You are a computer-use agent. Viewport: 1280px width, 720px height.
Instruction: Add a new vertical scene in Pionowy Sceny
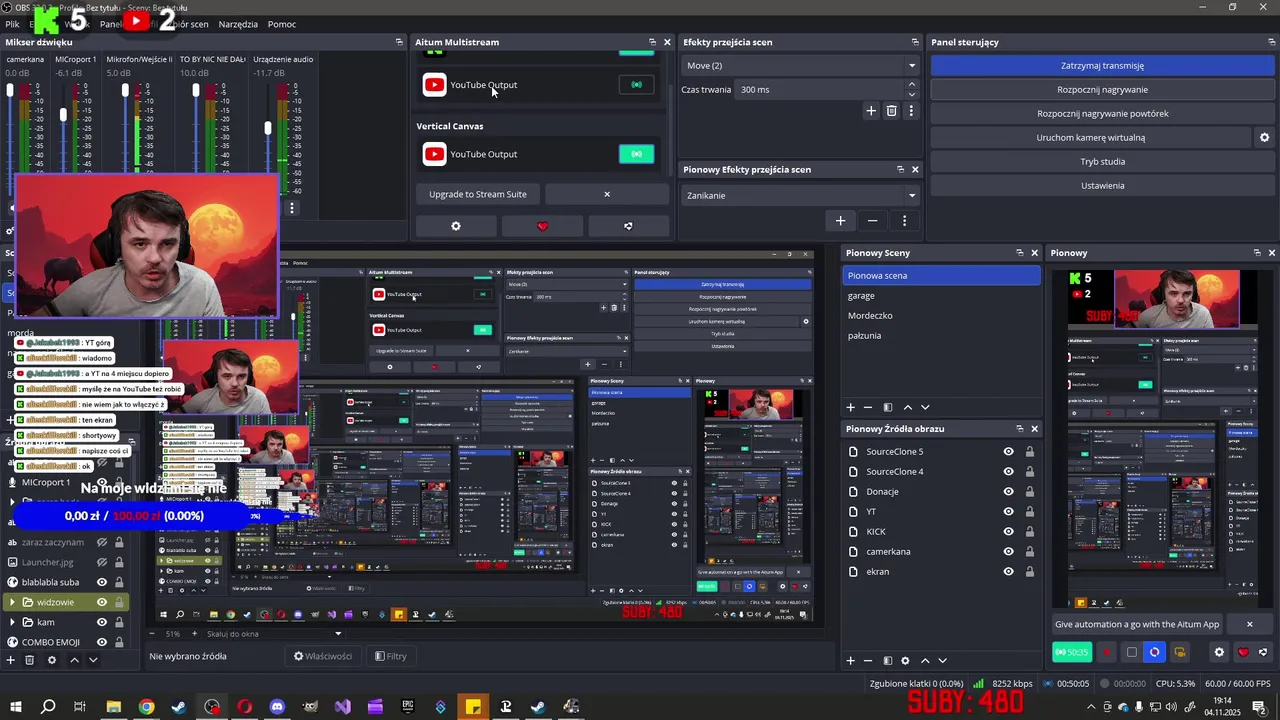[x=851, y=408]
